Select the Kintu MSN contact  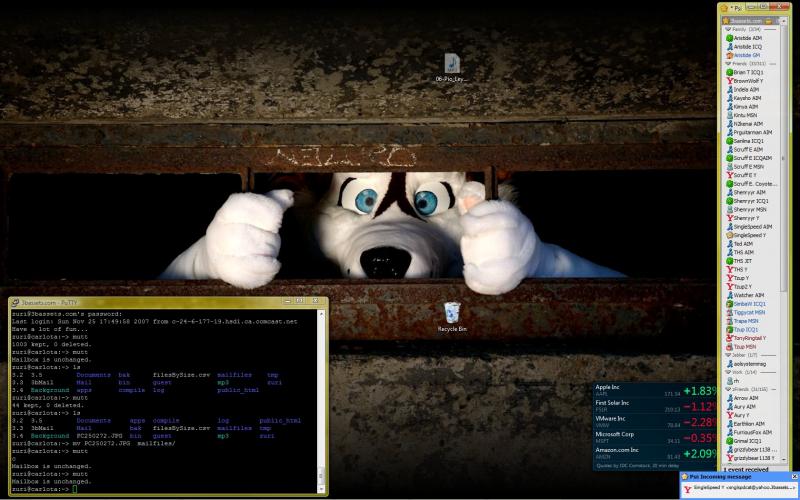point(746,115)
